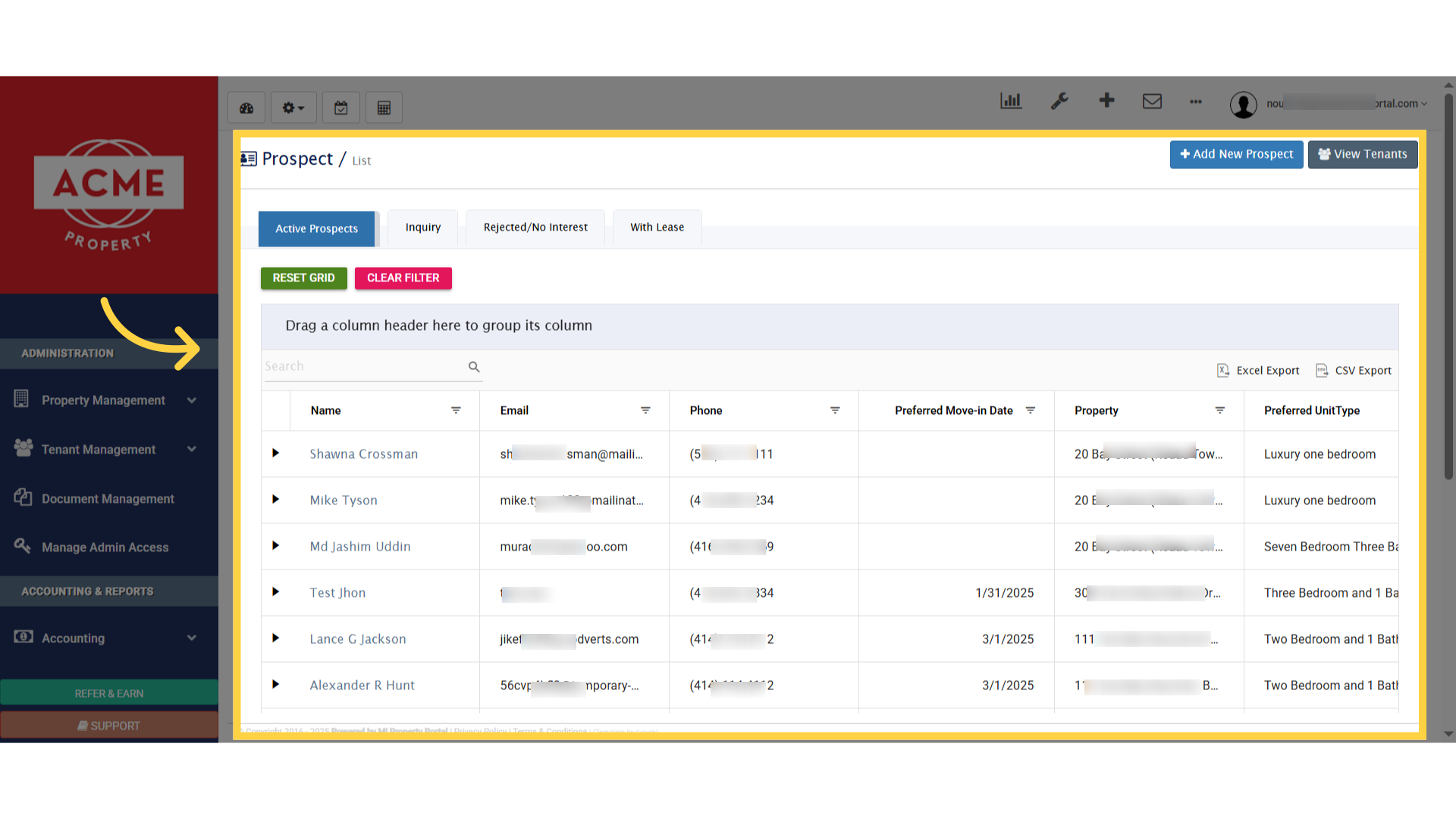Click the grid Search input field
This screenshot has width=1456, height=819.
tap(365, 366)
